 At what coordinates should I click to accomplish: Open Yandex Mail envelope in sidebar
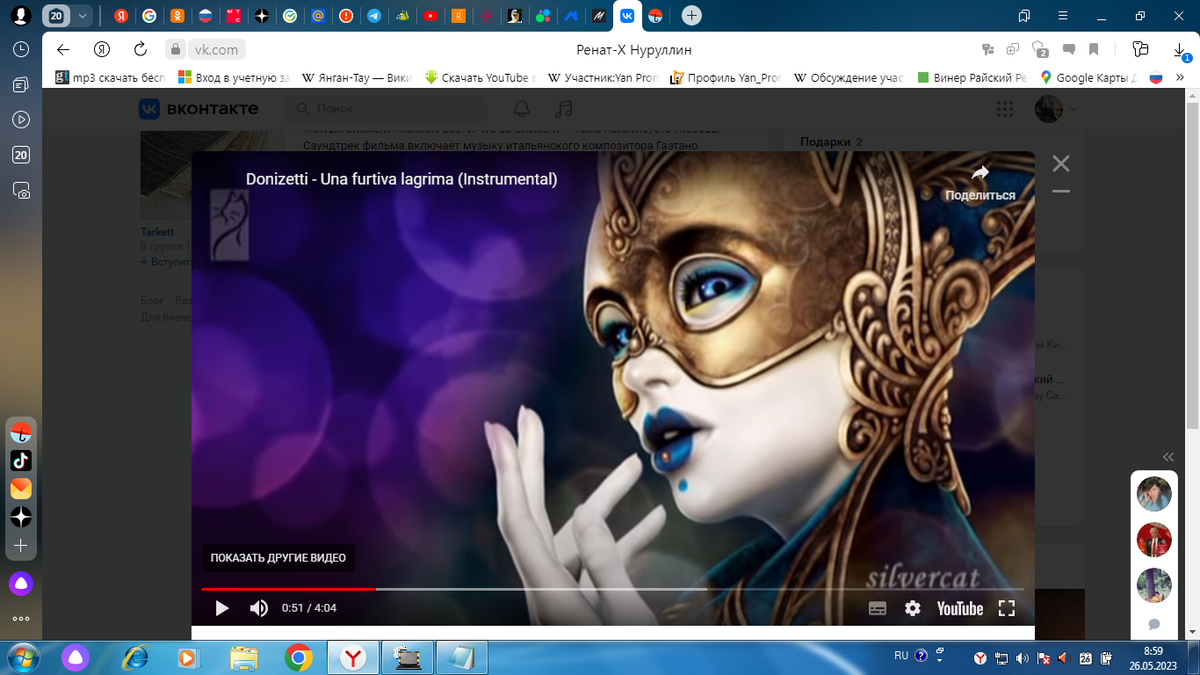click(21, 489)
